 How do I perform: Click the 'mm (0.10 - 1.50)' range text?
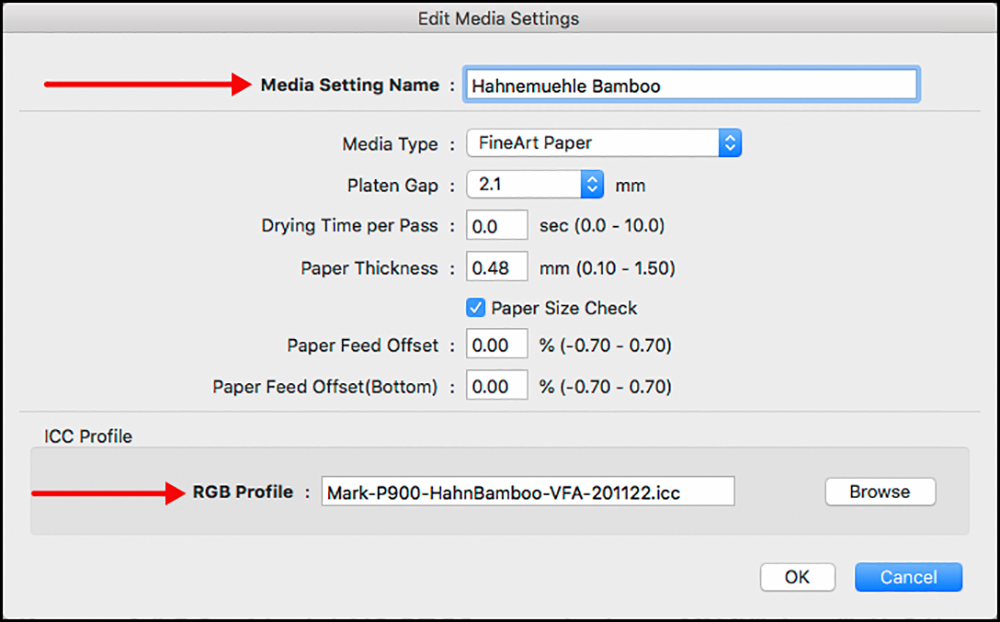607,268
